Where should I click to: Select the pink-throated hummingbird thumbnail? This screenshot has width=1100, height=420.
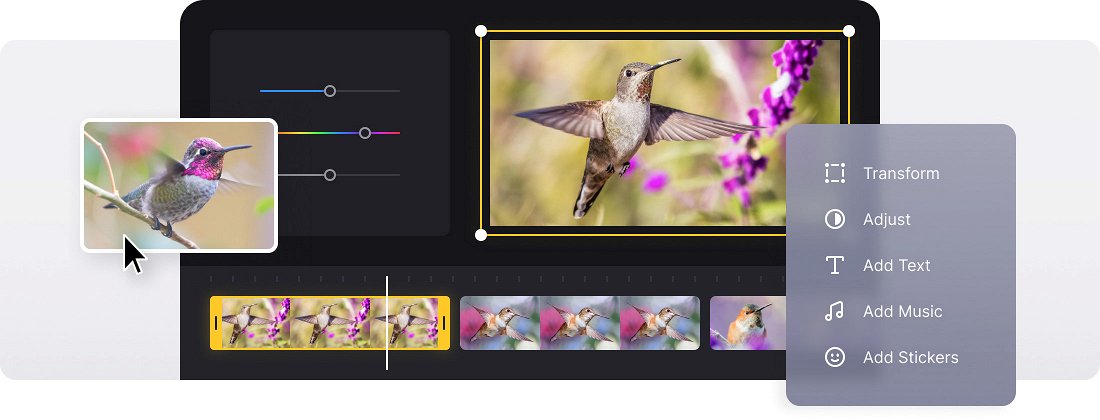tap(180, 186)
